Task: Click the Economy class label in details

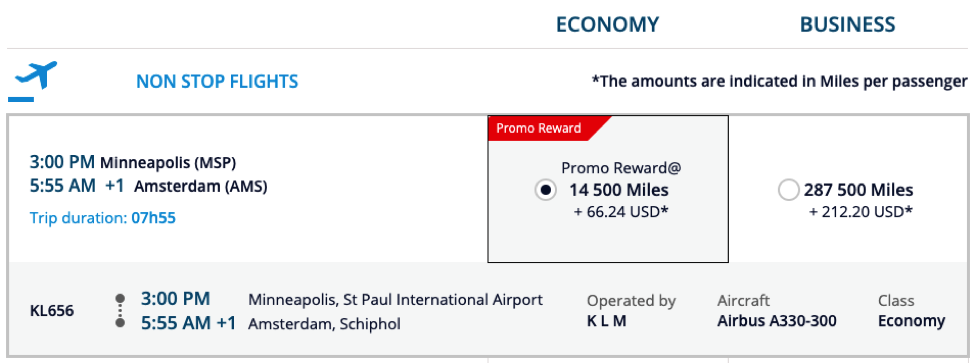Action: (x=912, y=321)
